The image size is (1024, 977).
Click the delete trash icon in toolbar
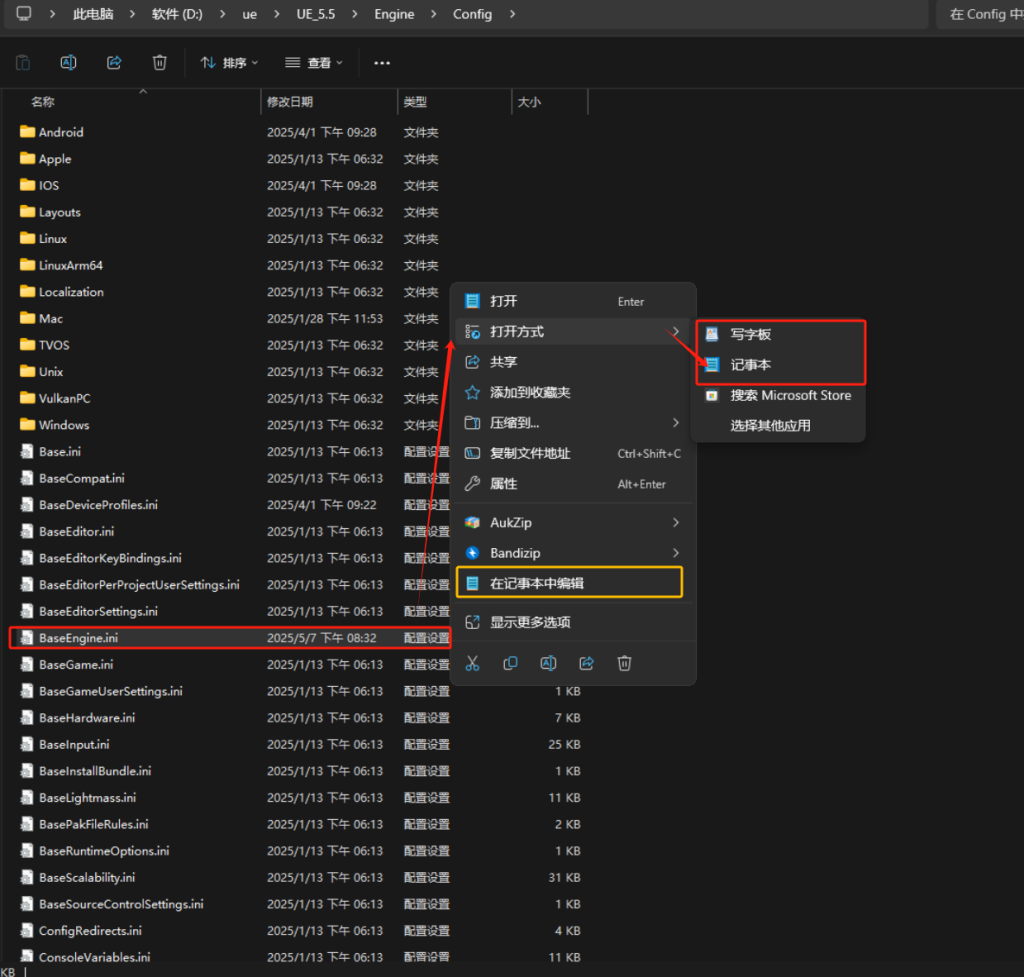[159, 63]
